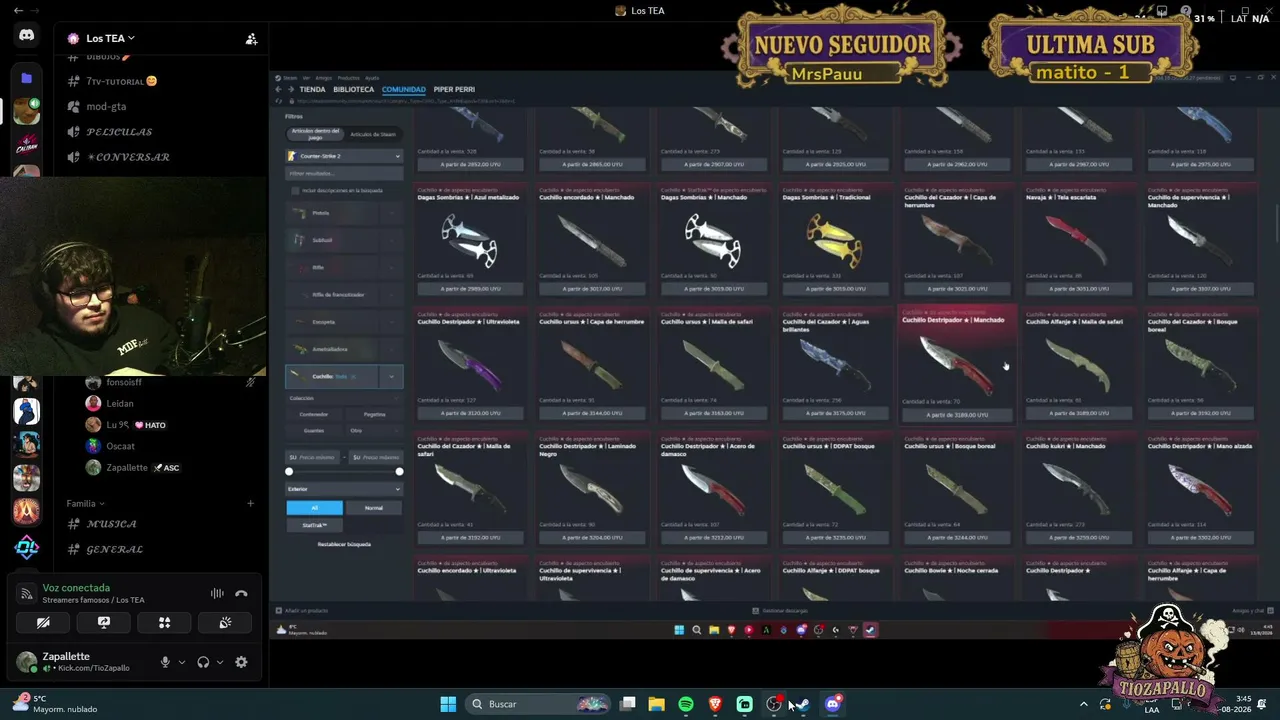Expand the Pistola category dropdown arrow
Screen dimensions: 1280x720
coord(392,213)
